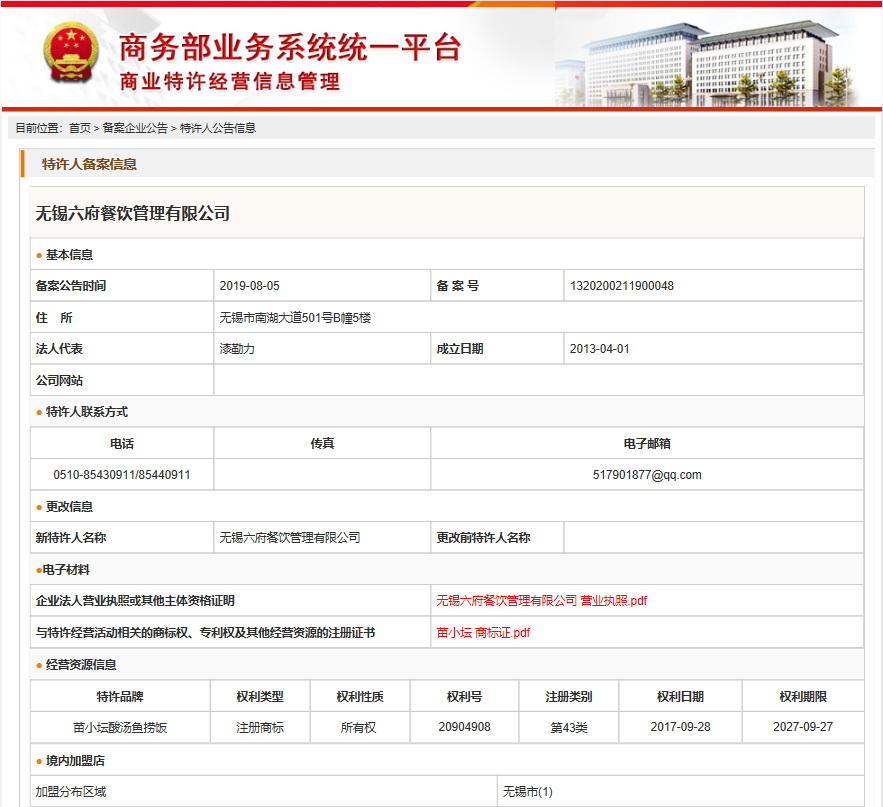
Task: Click the 权利日期 column header
Action: [x=680, y=697]
